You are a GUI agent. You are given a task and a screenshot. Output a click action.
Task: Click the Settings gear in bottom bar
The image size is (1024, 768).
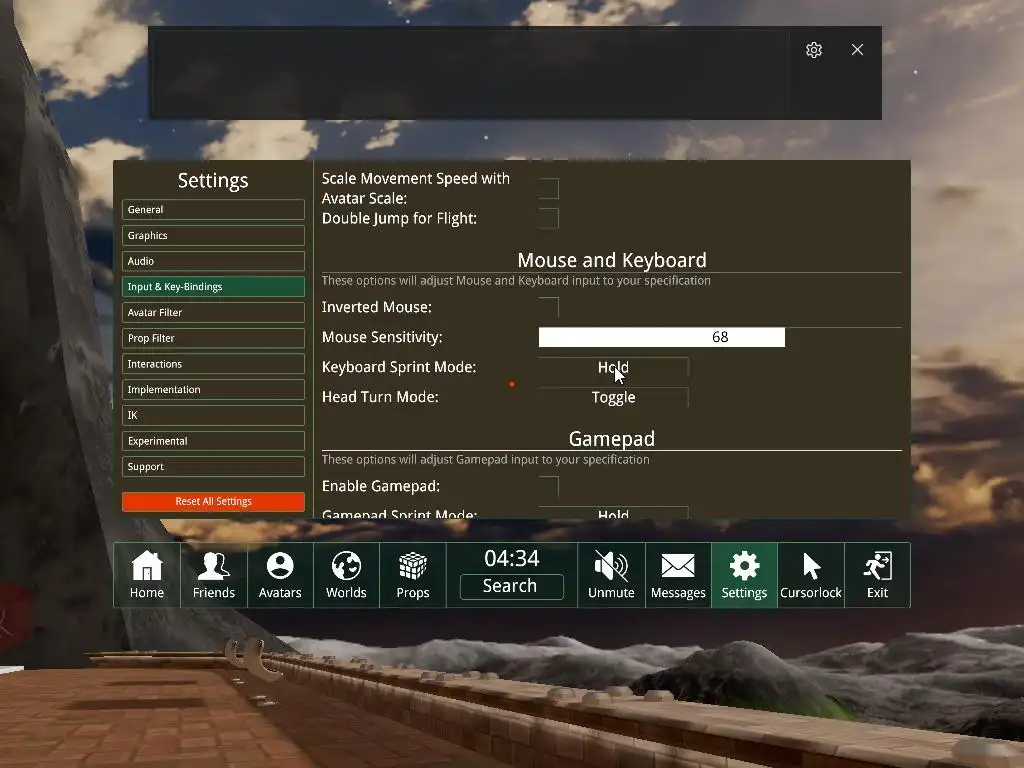(x=744, y=575)
